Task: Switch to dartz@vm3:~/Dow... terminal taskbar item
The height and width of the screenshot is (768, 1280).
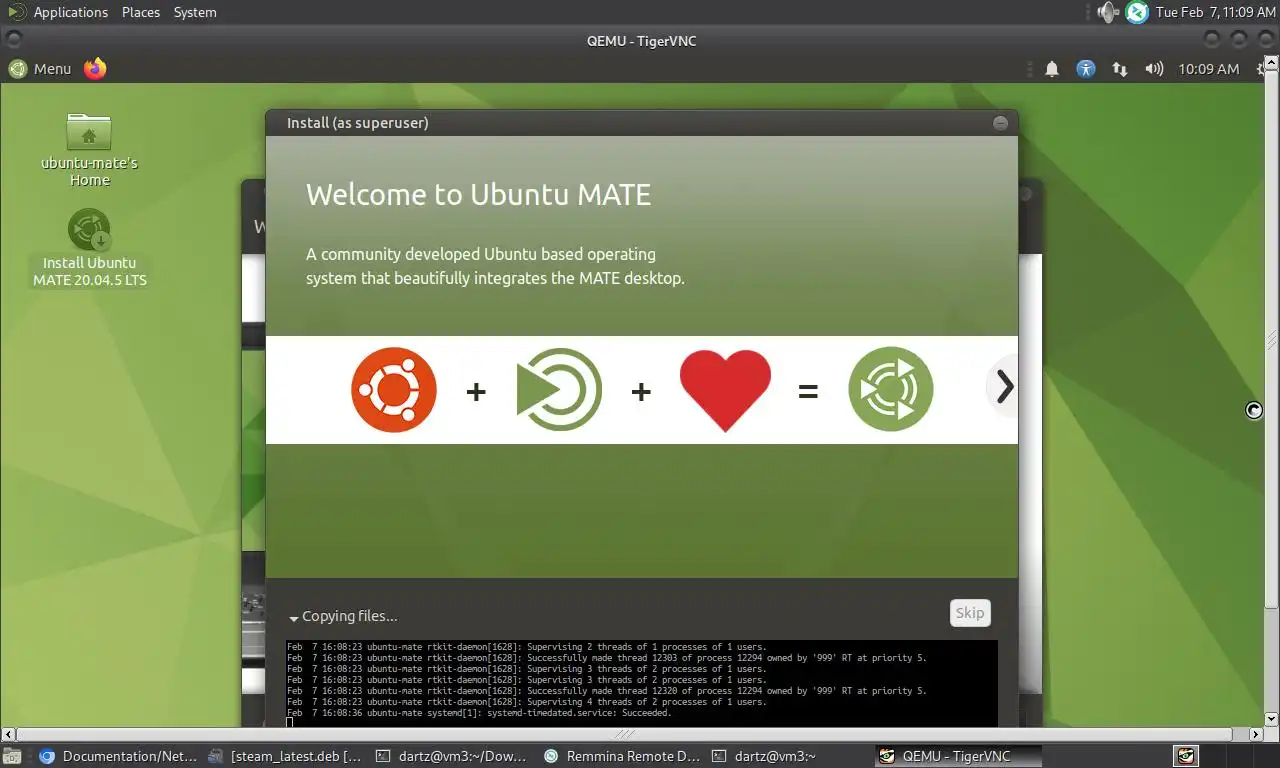Action: coord(454,756)
